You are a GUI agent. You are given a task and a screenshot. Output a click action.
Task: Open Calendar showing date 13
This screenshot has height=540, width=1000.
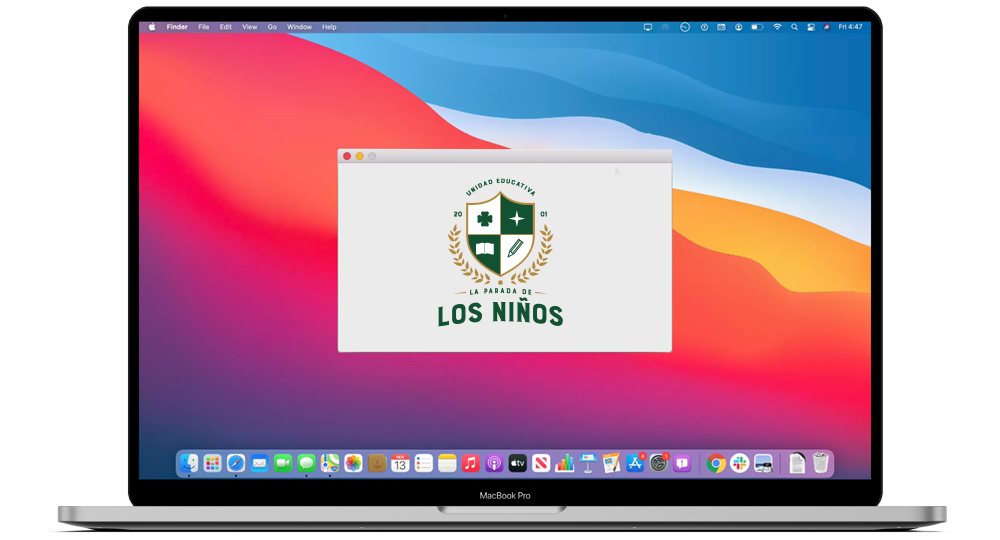tap(400, 463)
